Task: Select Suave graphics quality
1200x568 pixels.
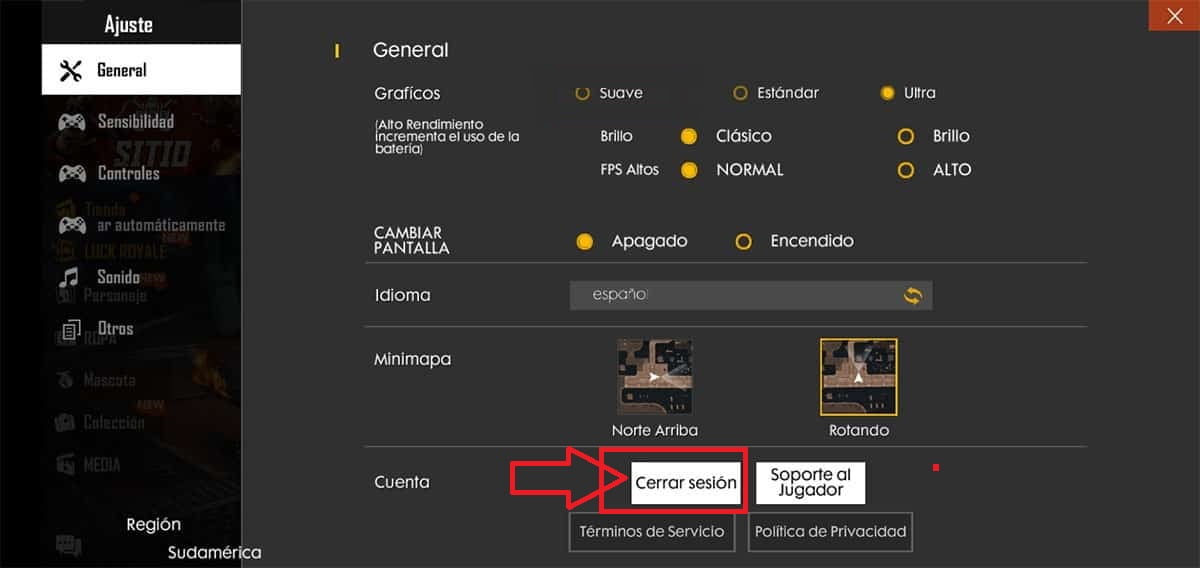Action: coord(583,93)
